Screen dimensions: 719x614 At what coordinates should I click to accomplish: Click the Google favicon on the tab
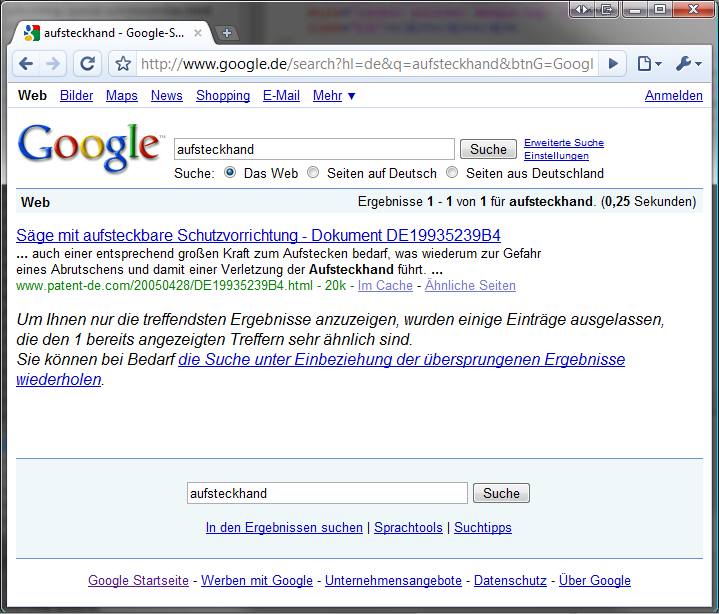tap(31, 33)
